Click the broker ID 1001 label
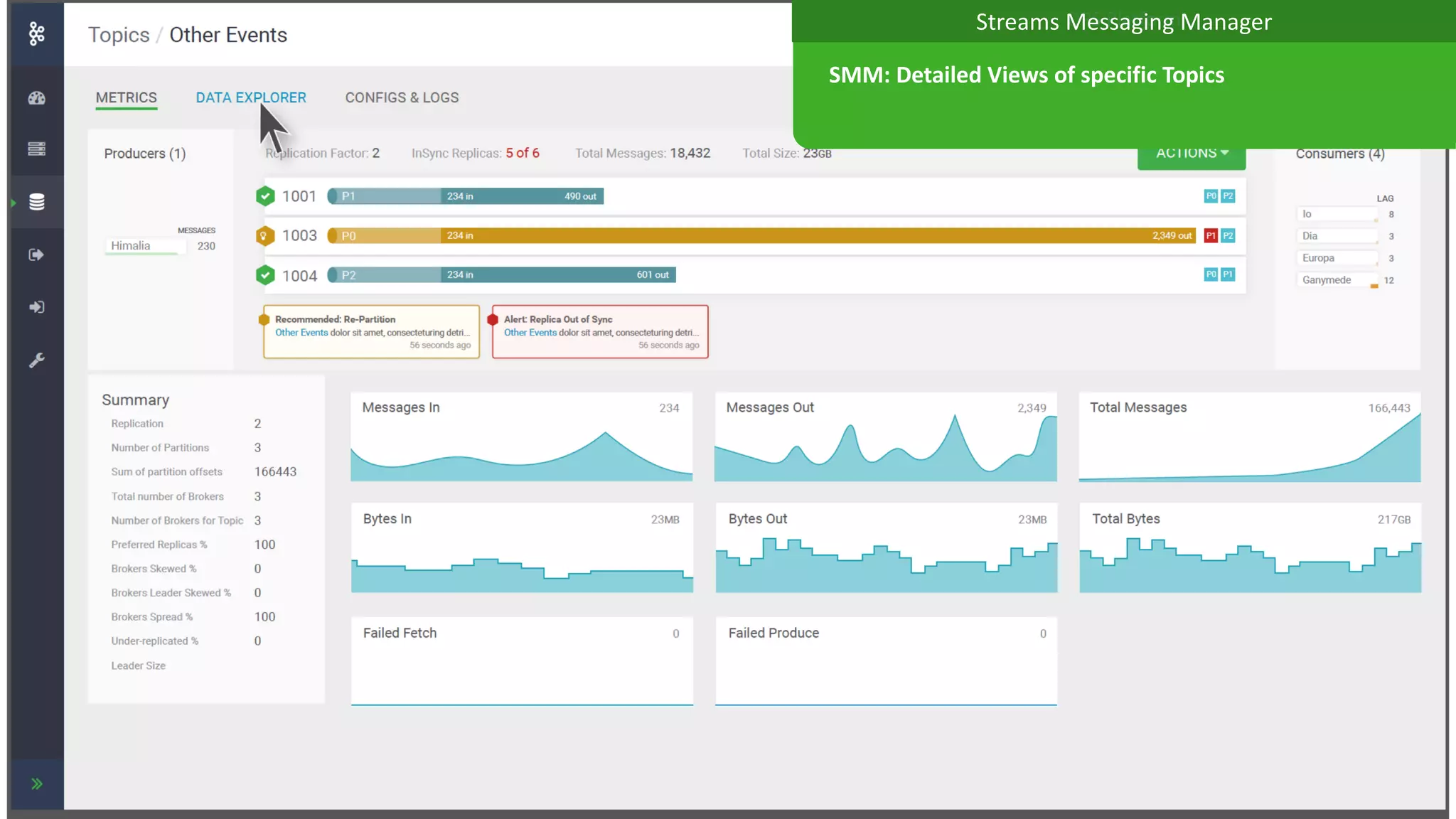Screen dimensions: 1456x819 click(299, 196)
